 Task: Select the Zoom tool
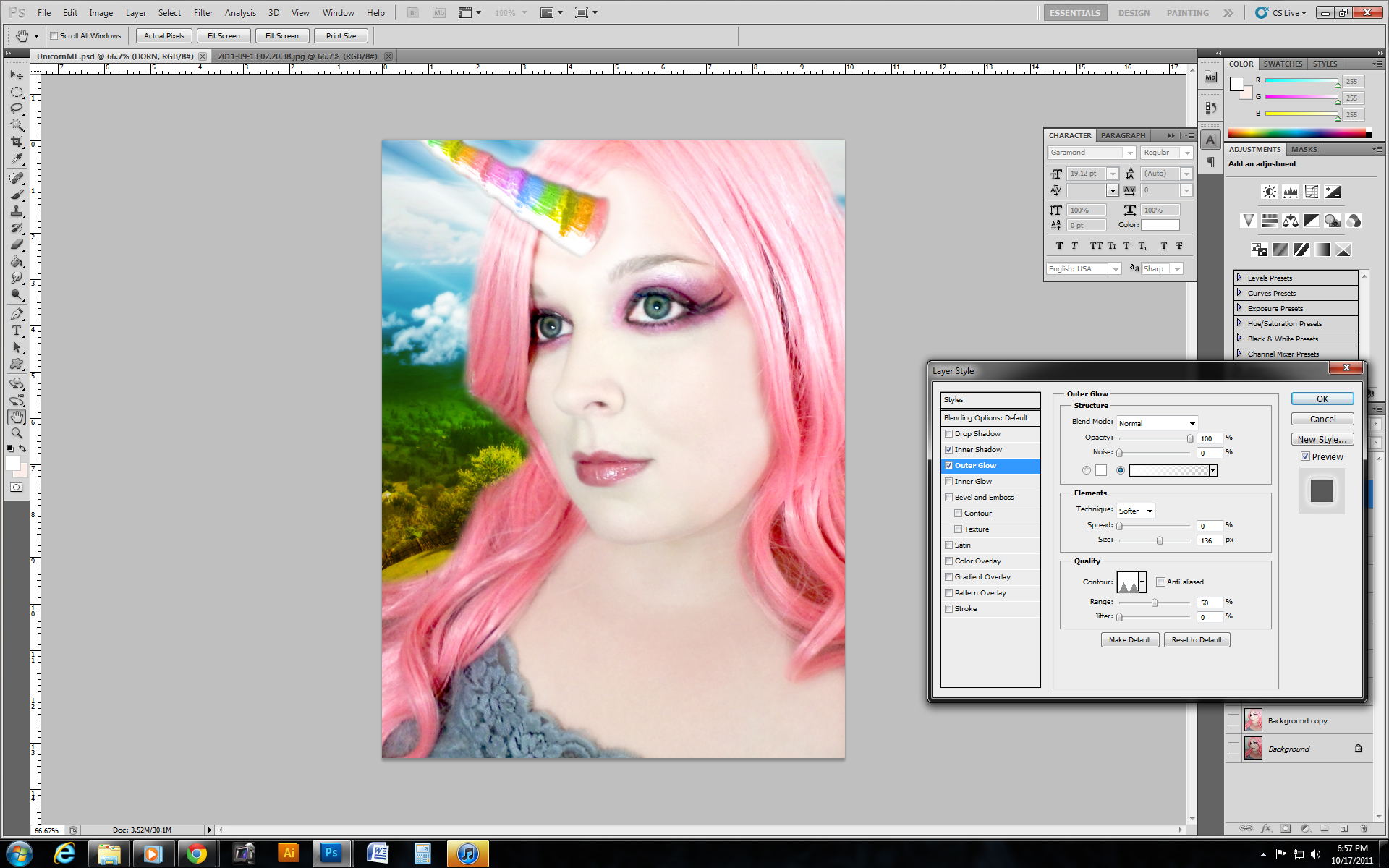[17, 433]
